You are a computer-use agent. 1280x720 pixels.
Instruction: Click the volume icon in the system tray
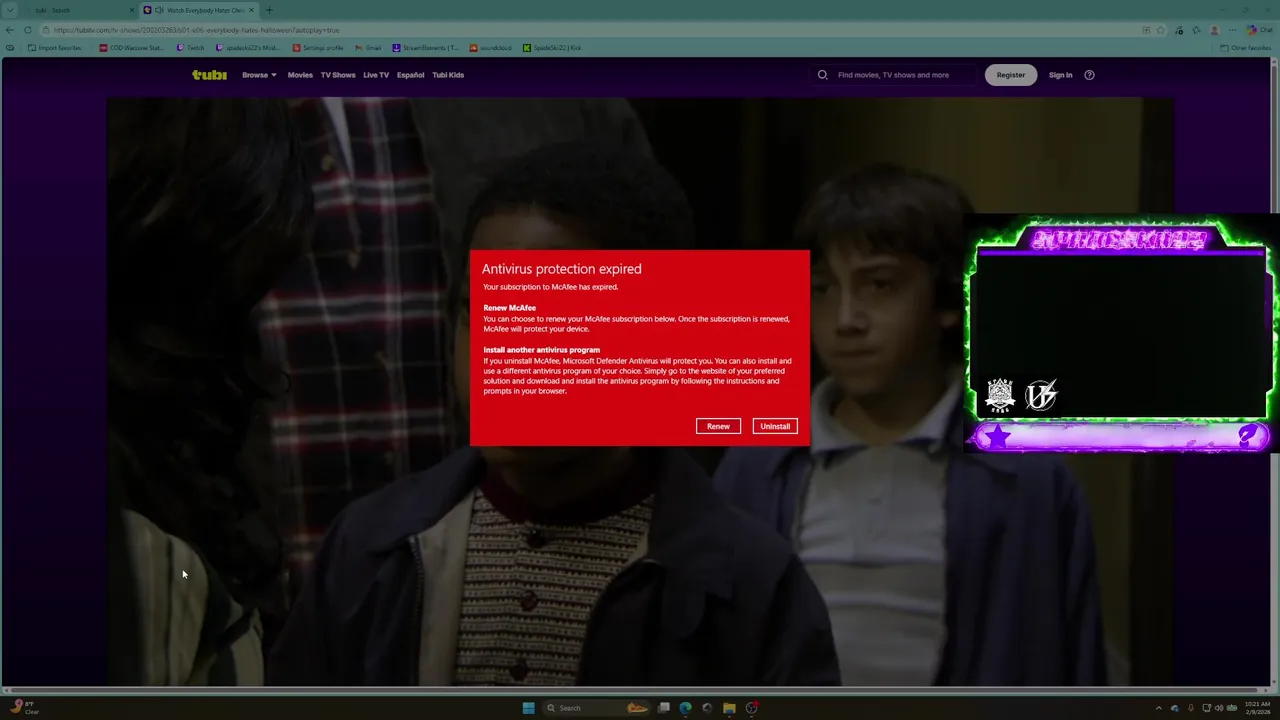[x=1219, y=708]
